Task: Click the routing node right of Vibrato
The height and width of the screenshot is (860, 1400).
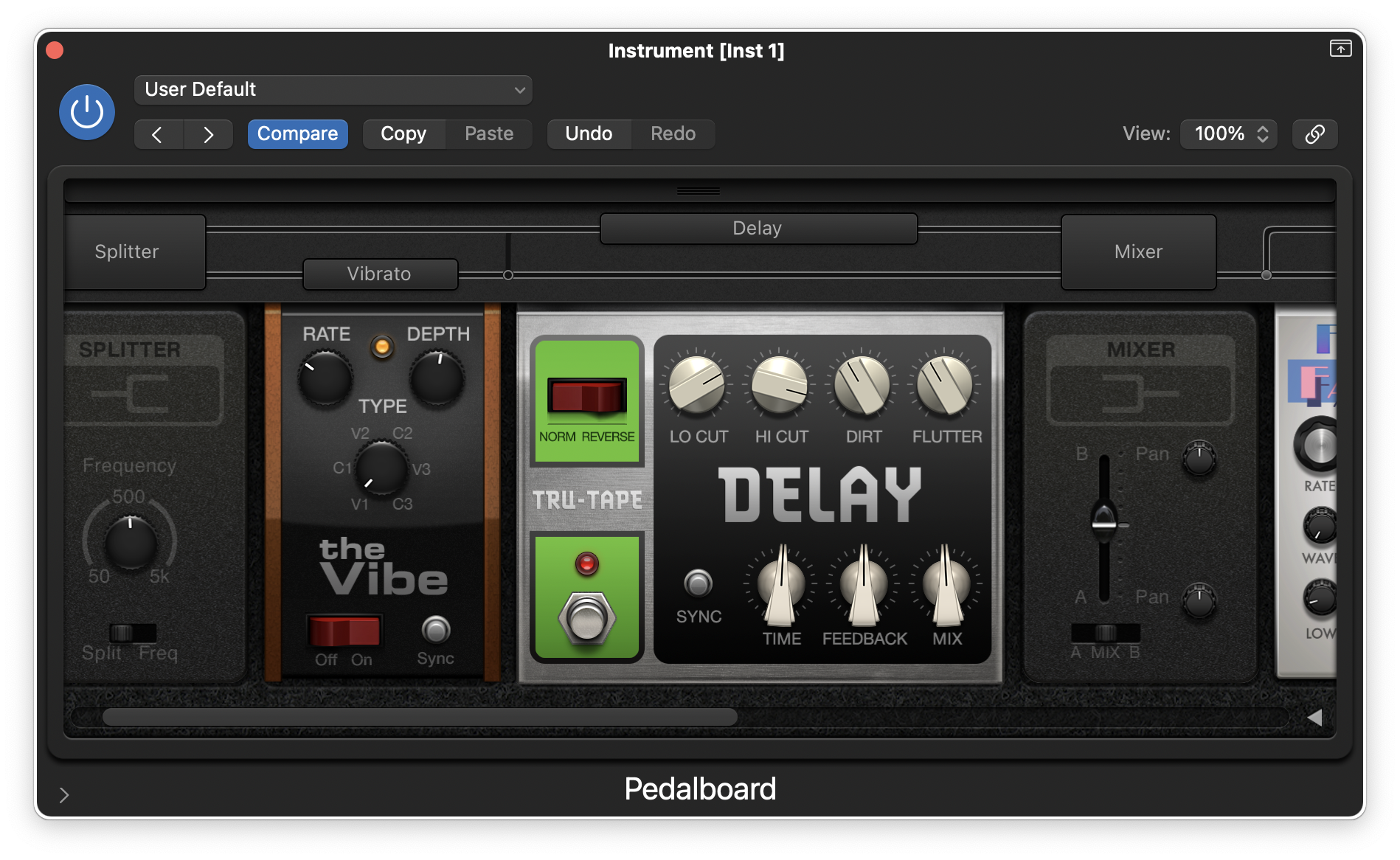Action: pos(508,275)
